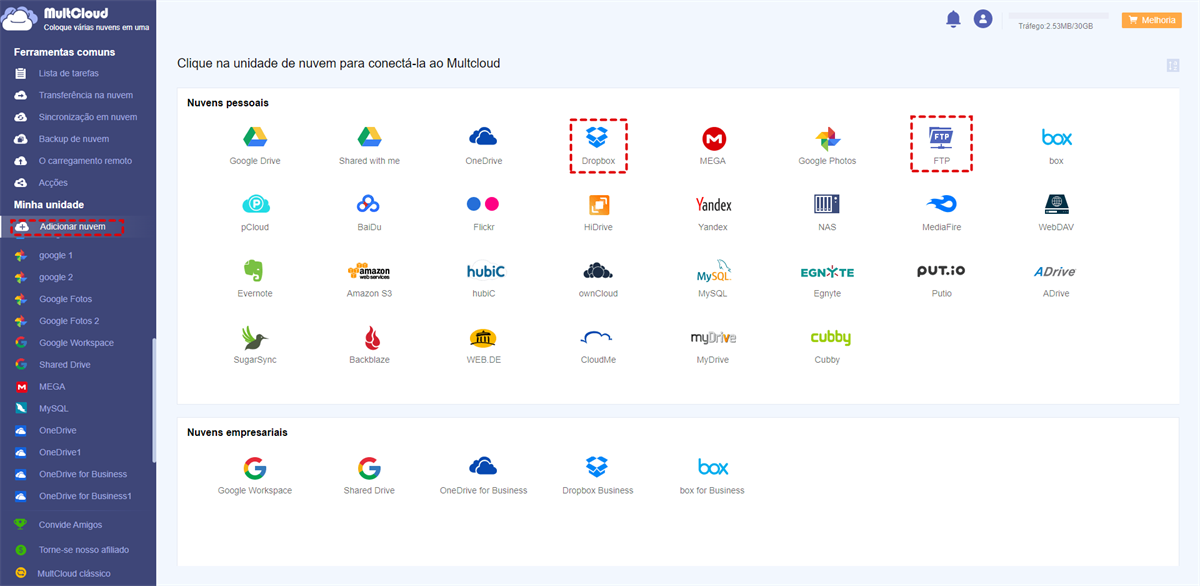Select the hubiC cloud
1200x586 pixels.
coord(484,278)
